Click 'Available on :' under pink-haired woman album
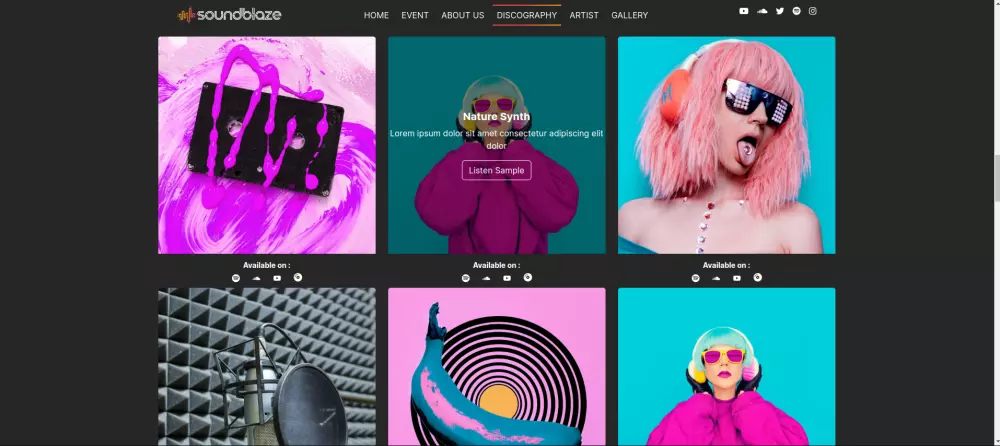The image size is (1000, 446). (726, 265)
